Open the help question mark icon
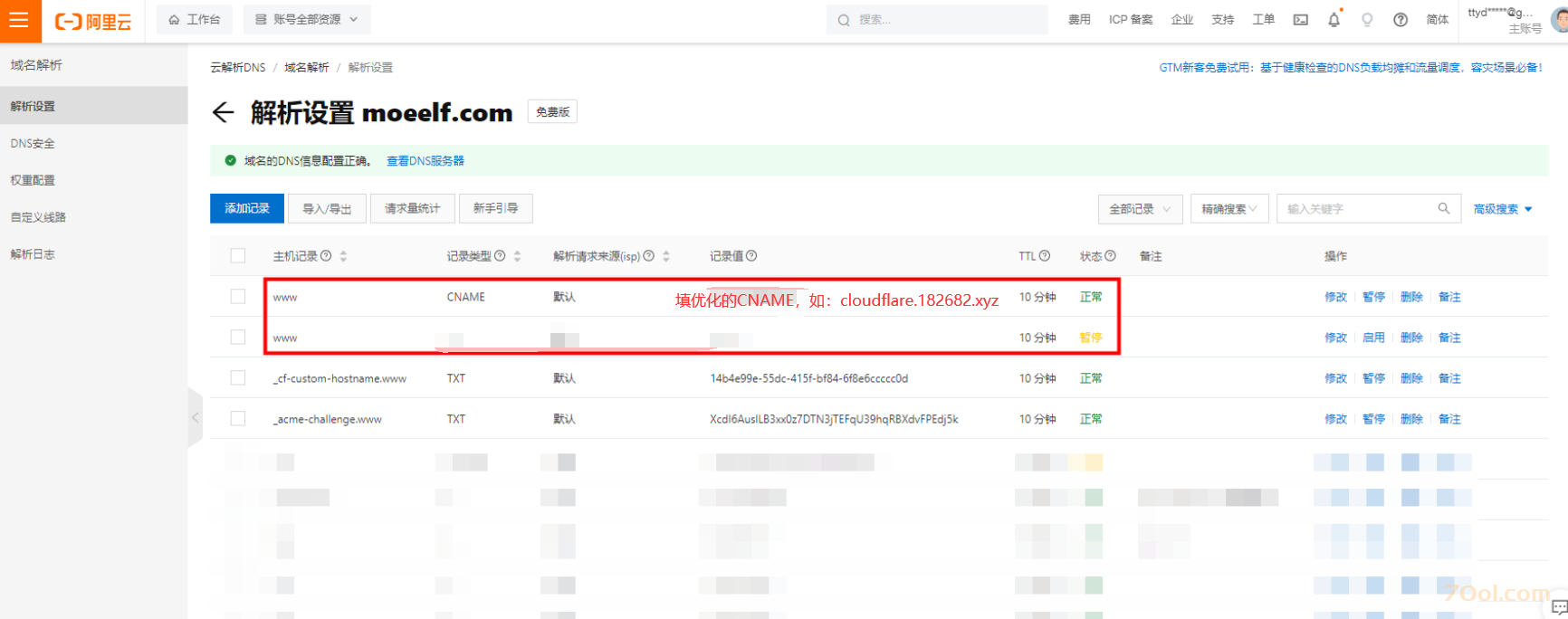The image size is (1568, 619). 1401,20
